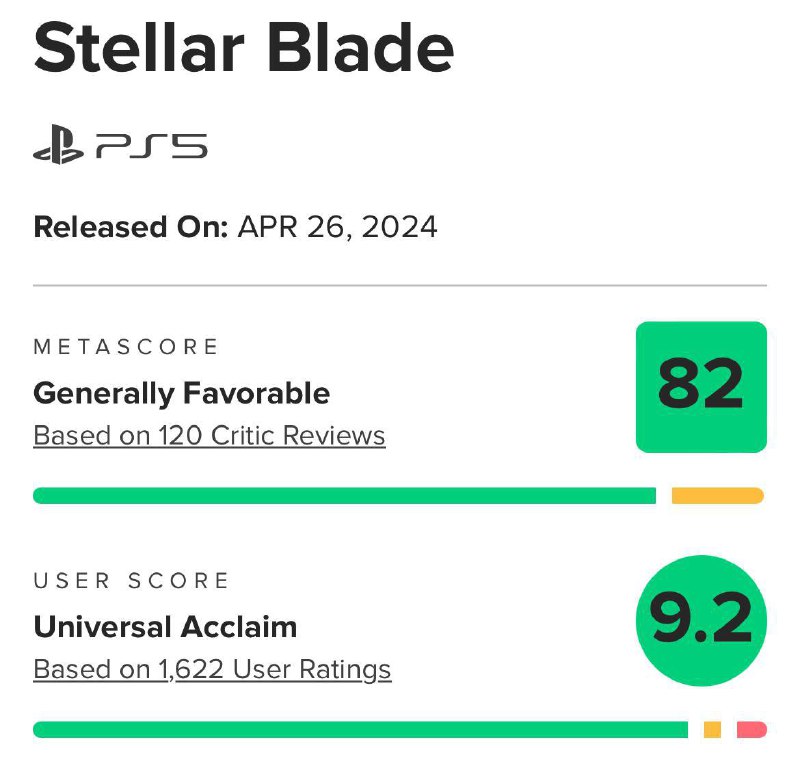This screenshot has width=800, height=759.
Task: Click the 'Stellar Blade' game title
Action: pos(243,47)
